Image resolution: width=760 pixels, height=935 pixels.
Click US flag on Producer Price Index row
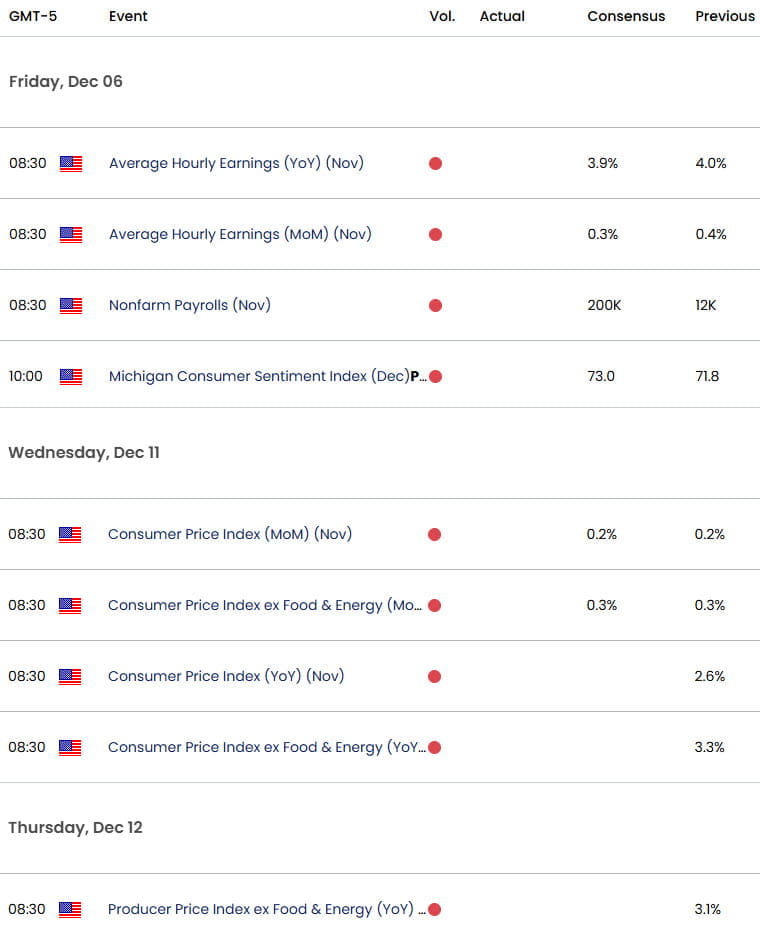point(70,909)
